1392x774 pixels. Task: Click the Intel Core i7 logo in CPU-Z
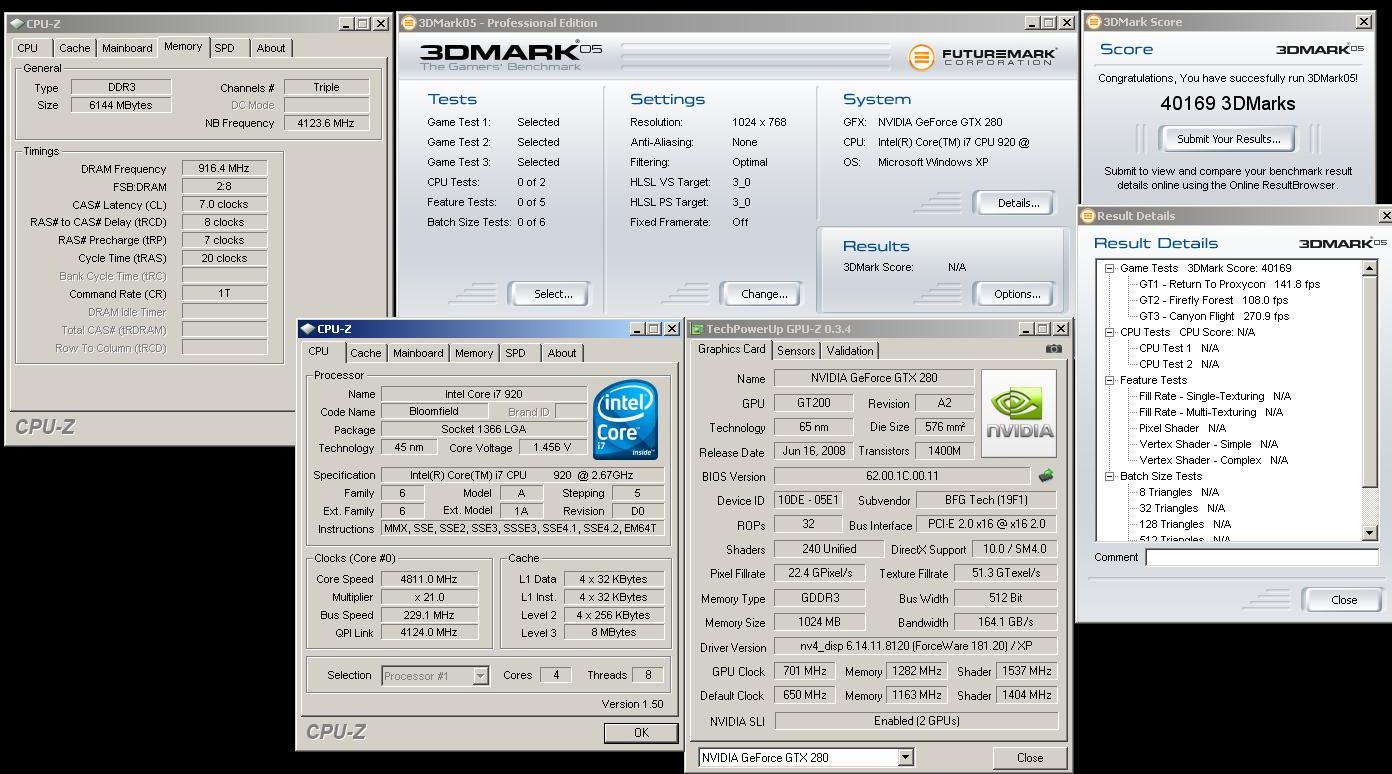625,419
